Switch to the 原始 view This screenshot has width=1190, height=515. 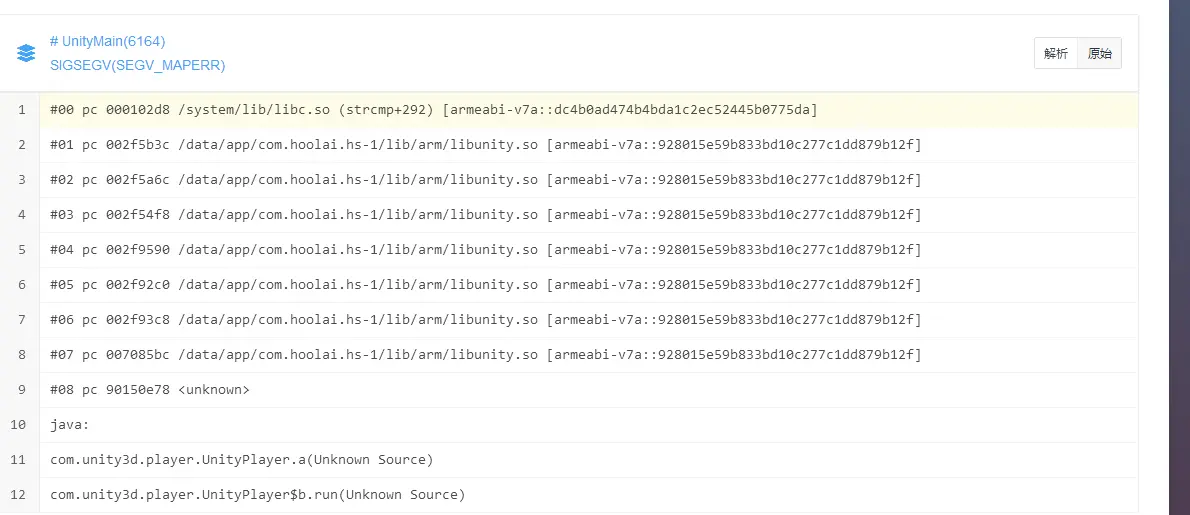[x=1100, y=53]
